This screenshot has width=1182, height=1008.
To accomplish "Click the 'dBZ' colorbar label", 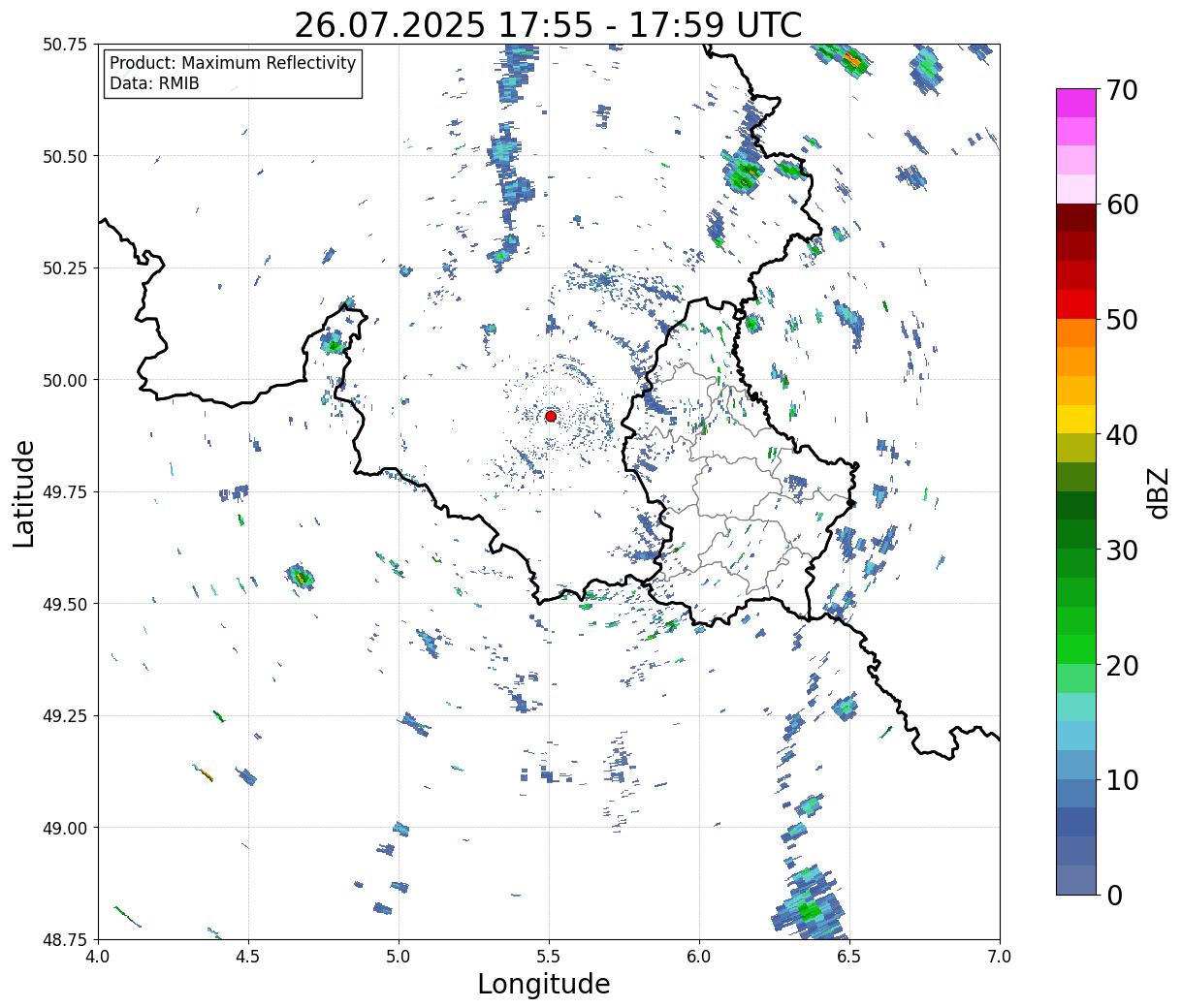I will [1158, 492].
